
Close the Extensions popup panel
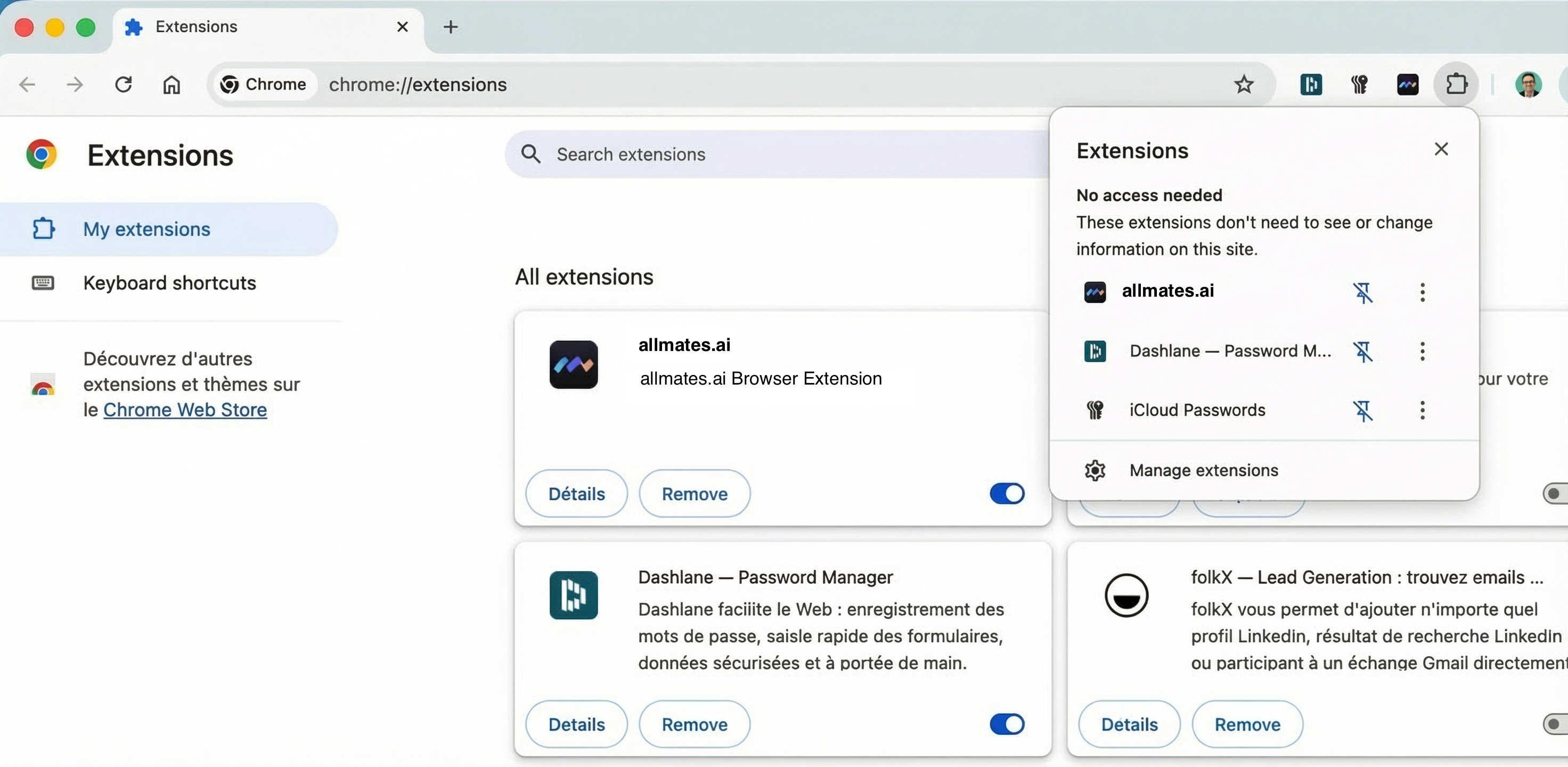tap(1441, 149)
